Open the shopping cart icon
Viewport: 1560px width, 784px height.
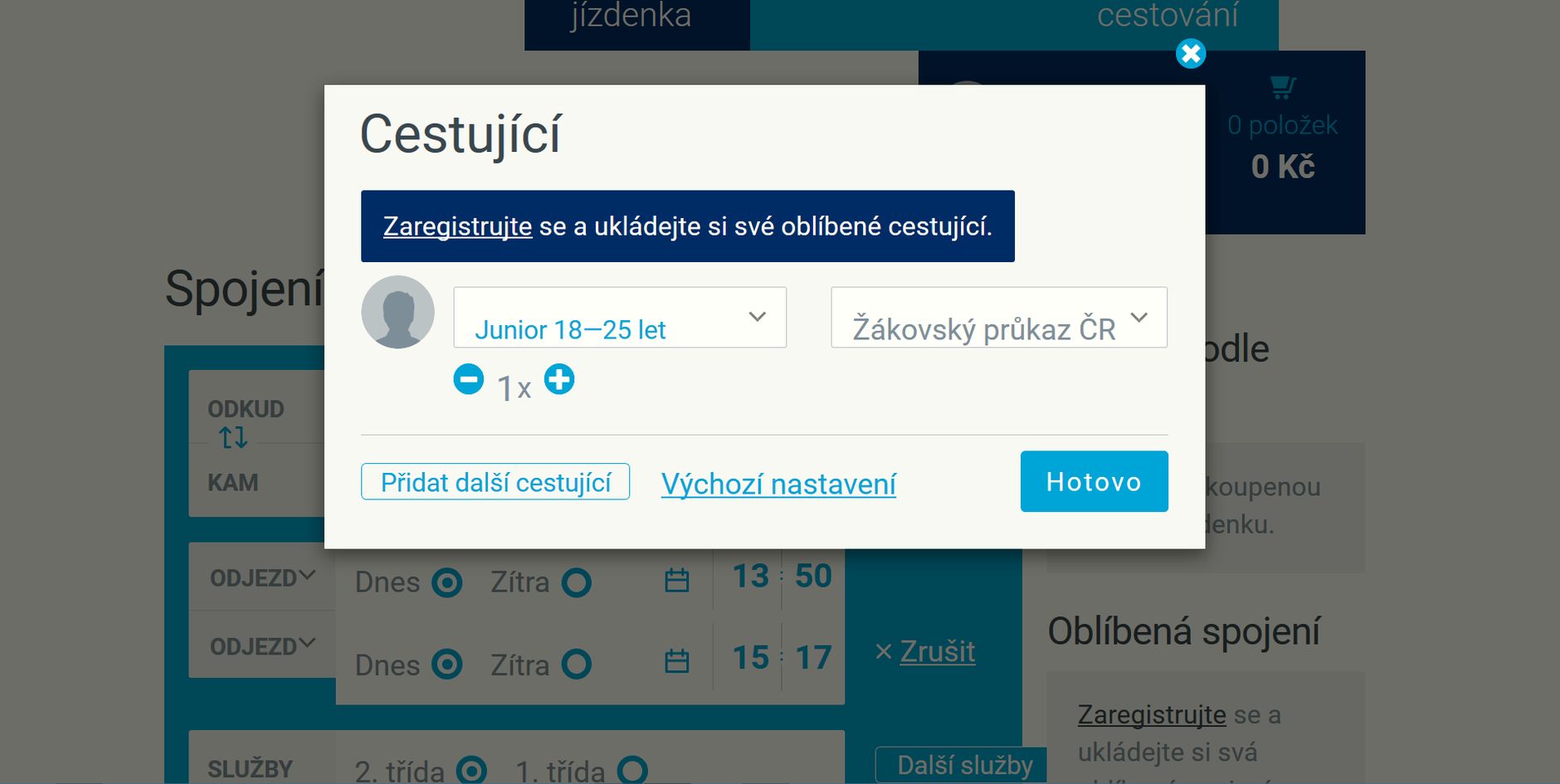(1283, 86)
